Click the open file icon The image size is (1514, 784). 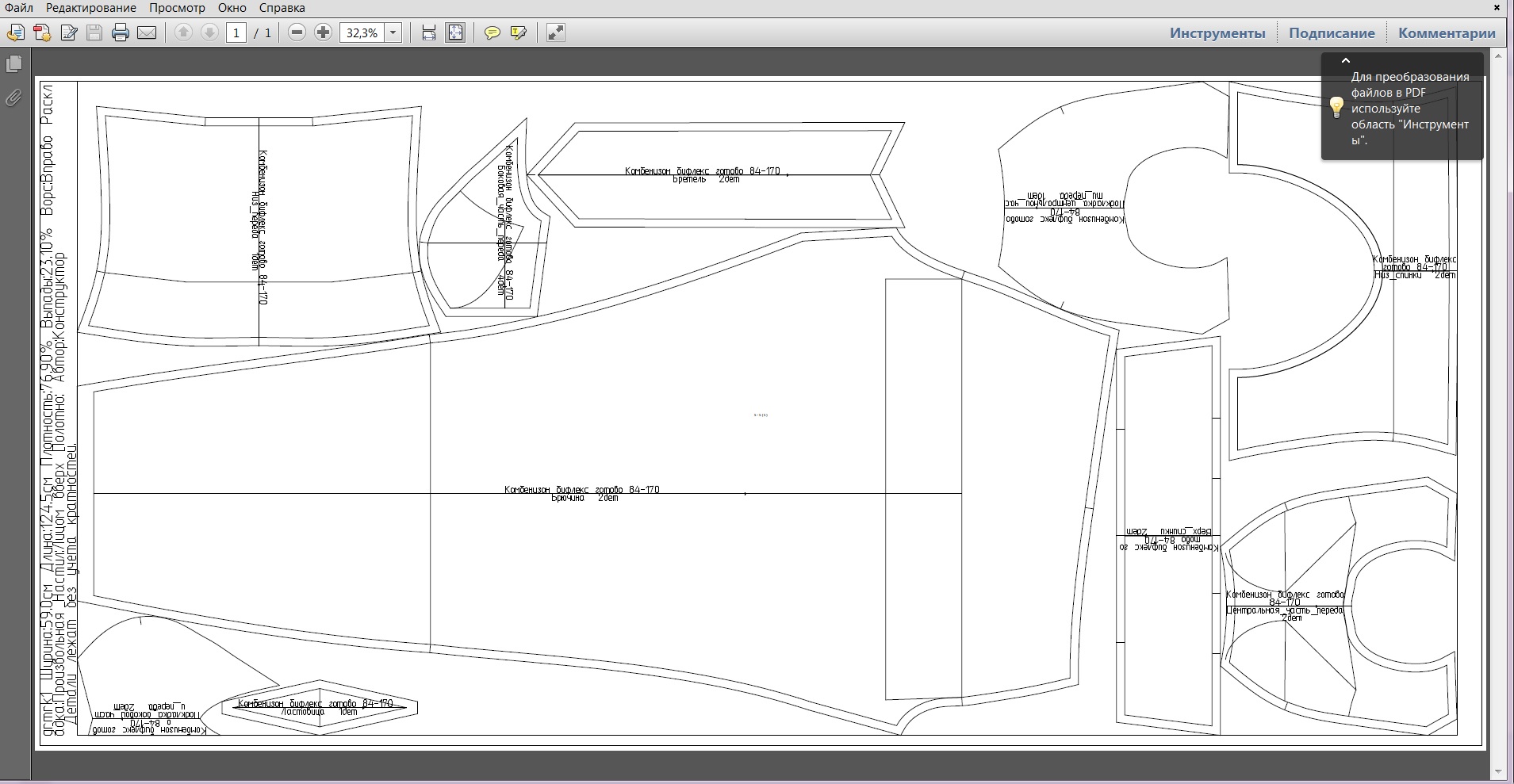16,33
